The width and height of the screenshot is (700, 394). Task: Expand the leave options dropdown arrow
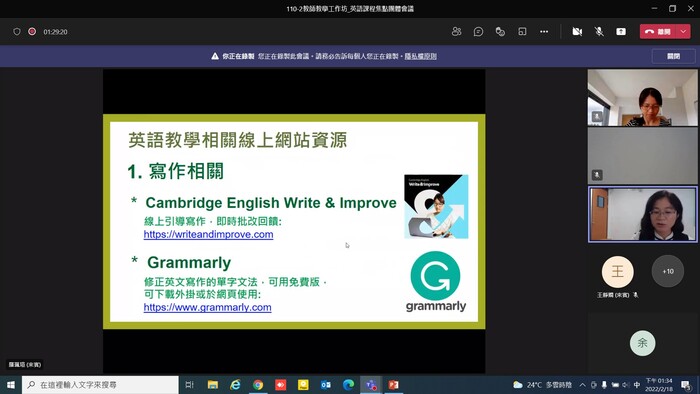(x=683, y=32)
